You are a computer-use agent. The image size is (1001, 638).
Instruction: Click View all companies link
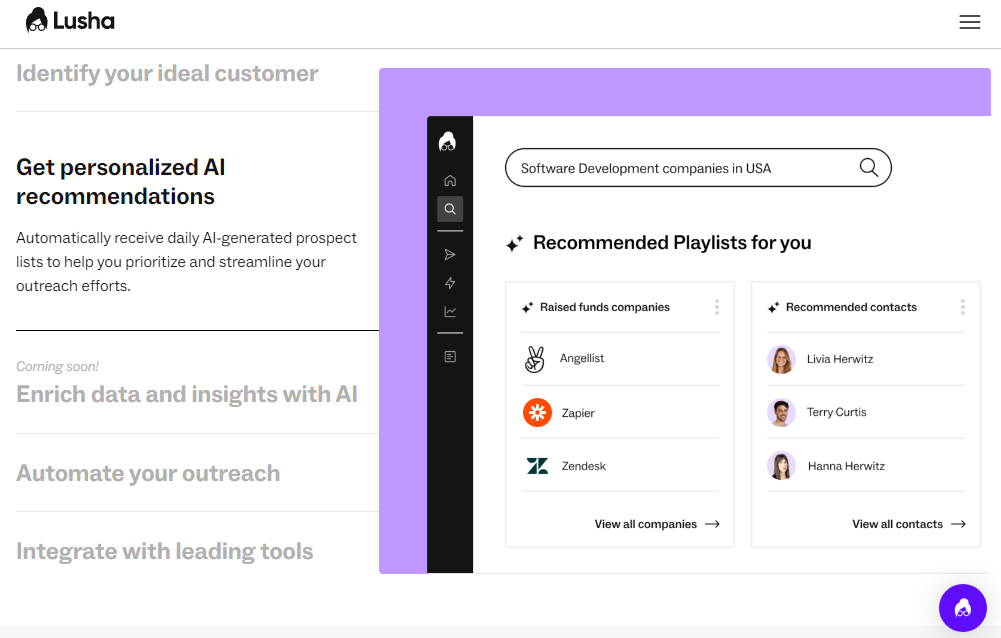(x=656, y=524)
